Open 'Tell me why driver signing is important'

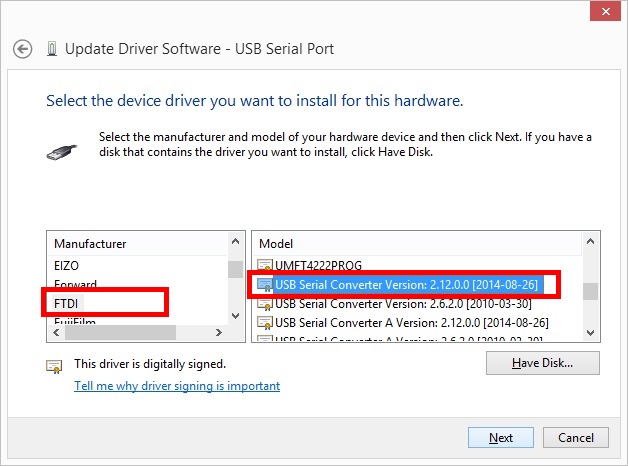click(x=177, y=386)
